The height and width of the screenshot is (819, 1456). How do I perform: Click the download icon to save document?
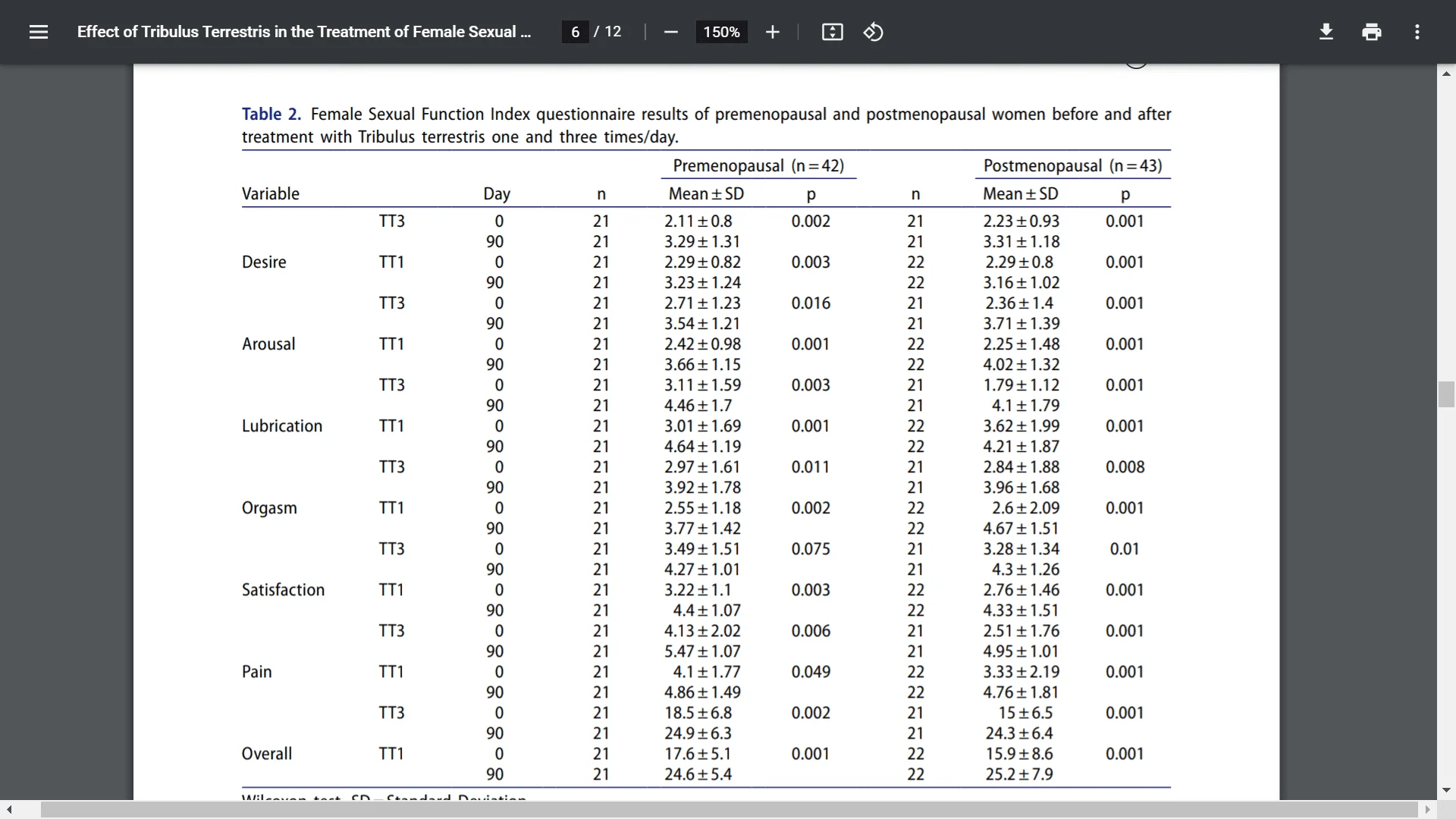point(1326,31)
